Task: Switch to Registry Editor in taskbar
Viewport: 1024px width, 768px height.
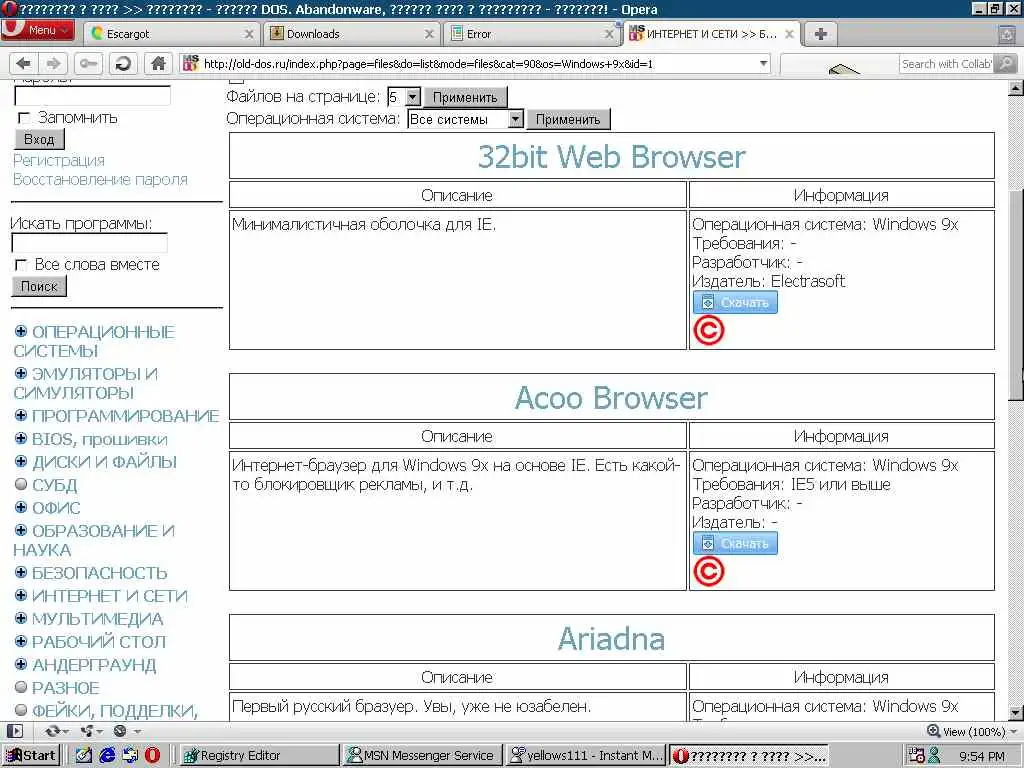Action: (258, 755)
